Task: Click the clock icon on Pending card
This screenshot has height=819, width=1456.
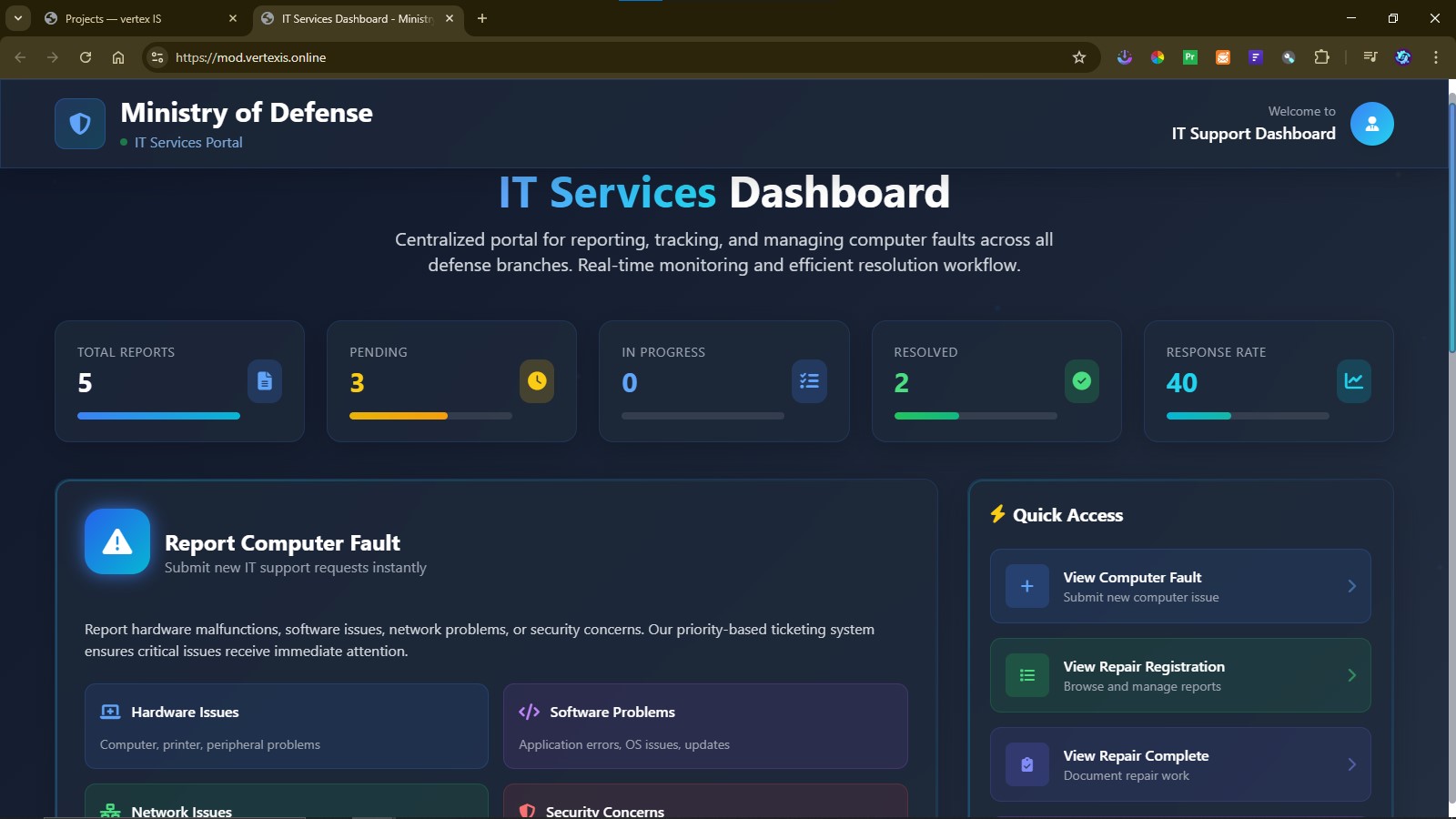Action: point(537,381)
